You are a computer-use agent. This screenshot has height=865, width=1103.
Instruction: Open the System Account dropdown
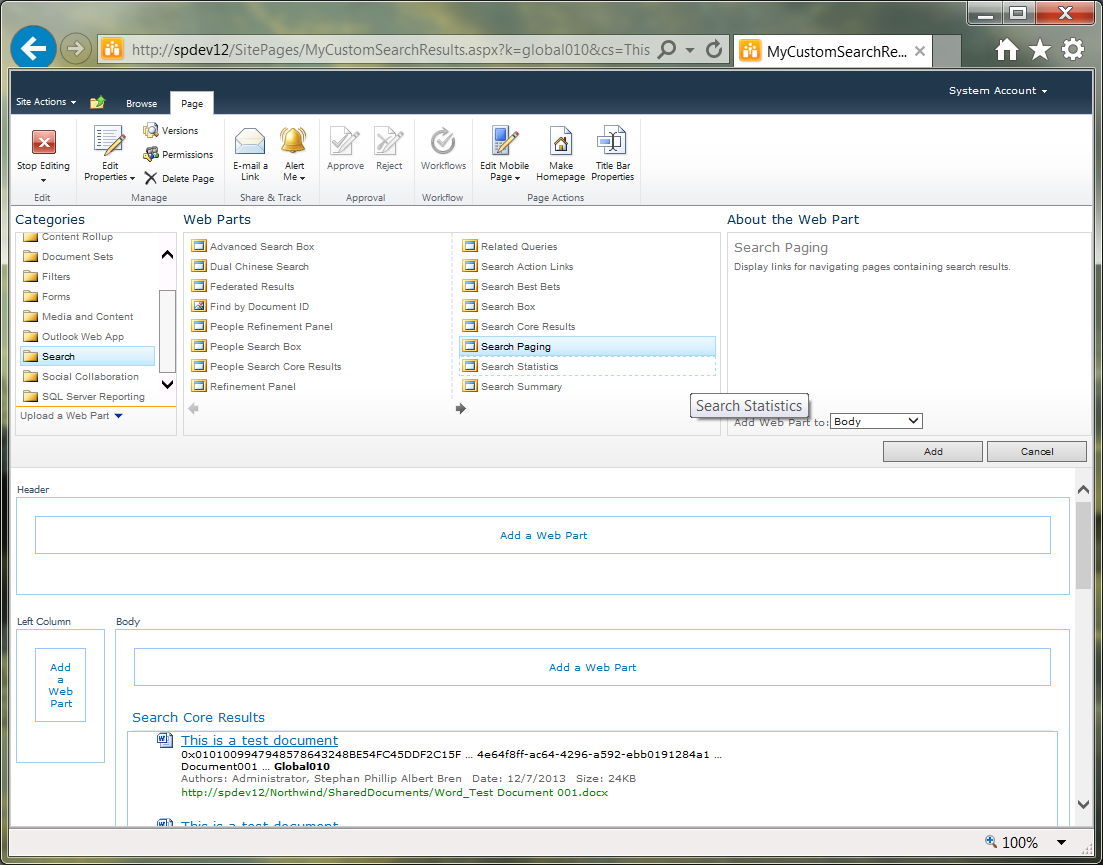click(x=997, y=91)
